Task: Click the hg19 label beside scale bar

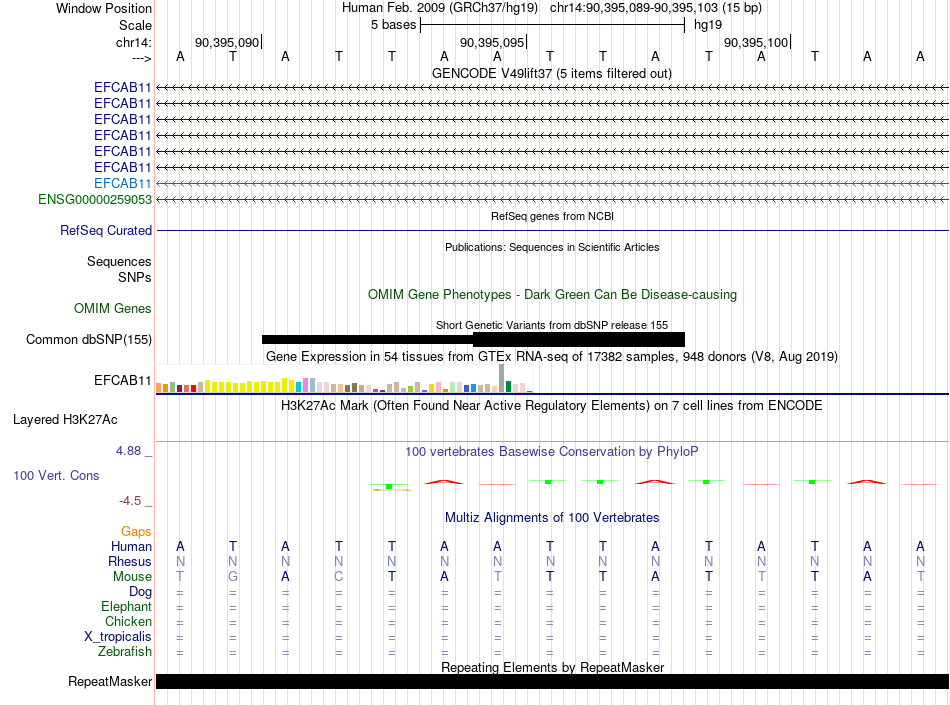Action: (708, 25)
